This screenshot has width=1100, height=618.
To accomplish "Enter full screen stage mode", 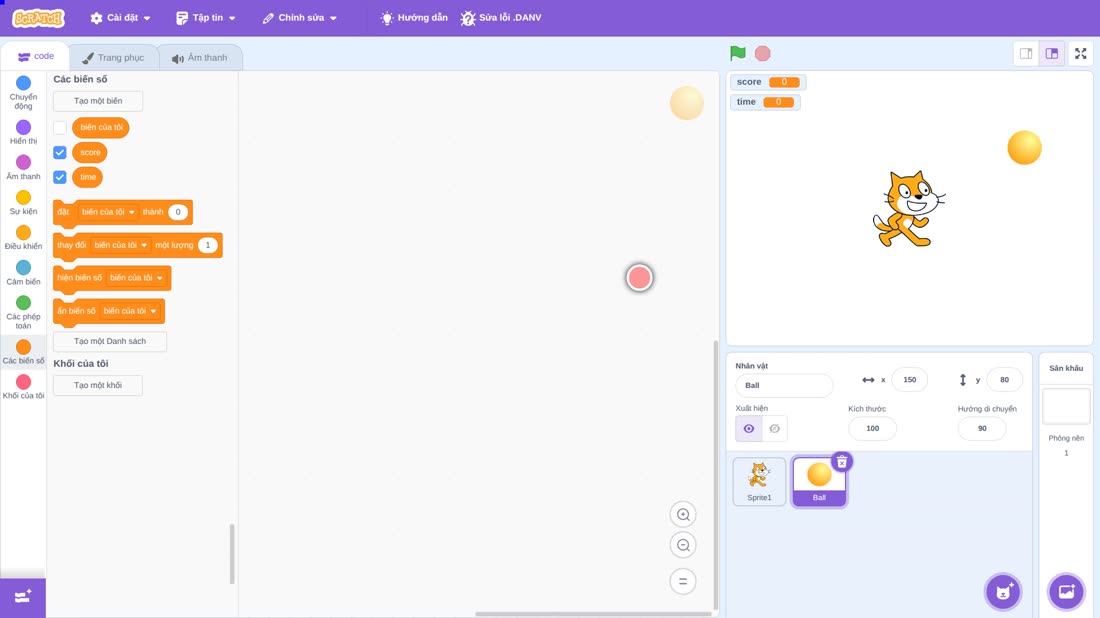I will click(x=1080, y=53).
